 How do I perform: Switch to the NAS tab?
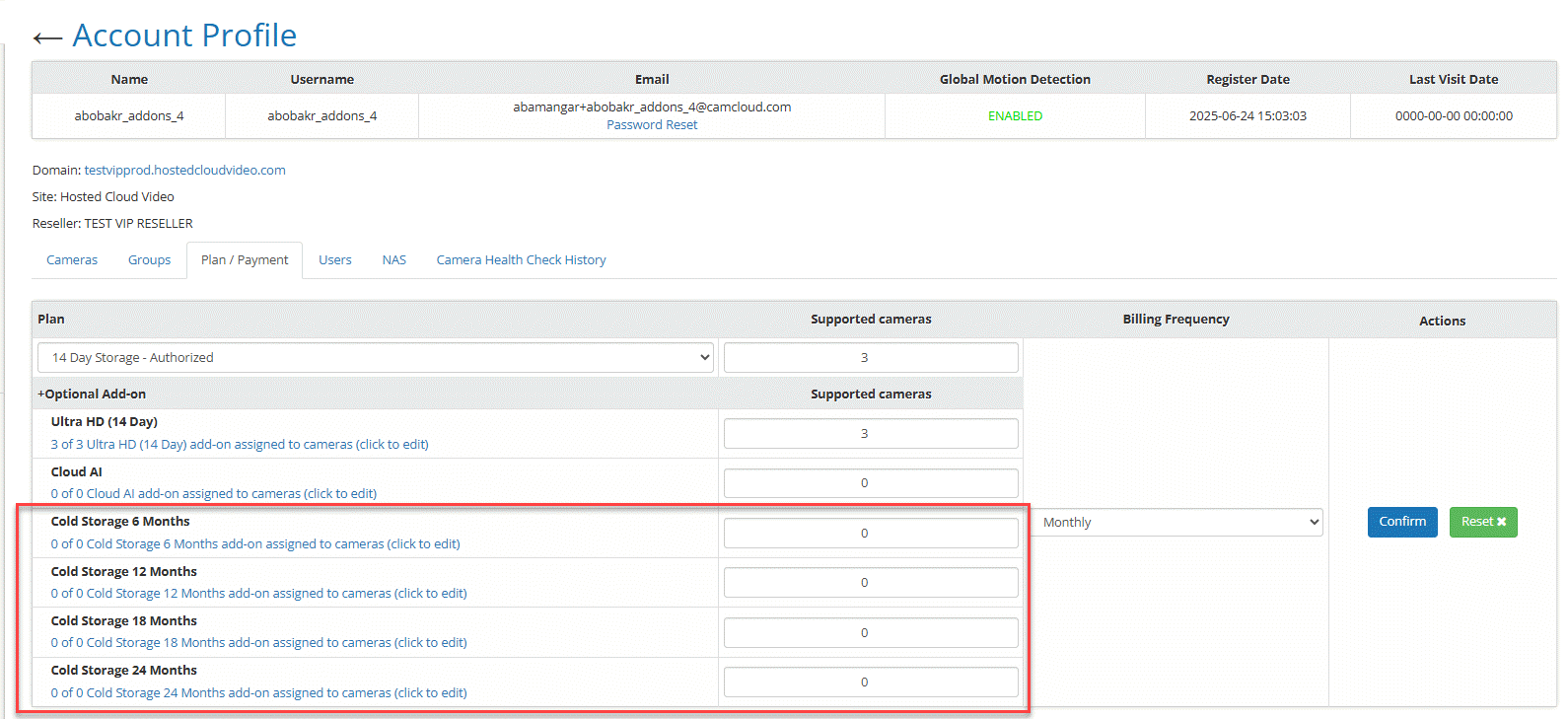394,260
